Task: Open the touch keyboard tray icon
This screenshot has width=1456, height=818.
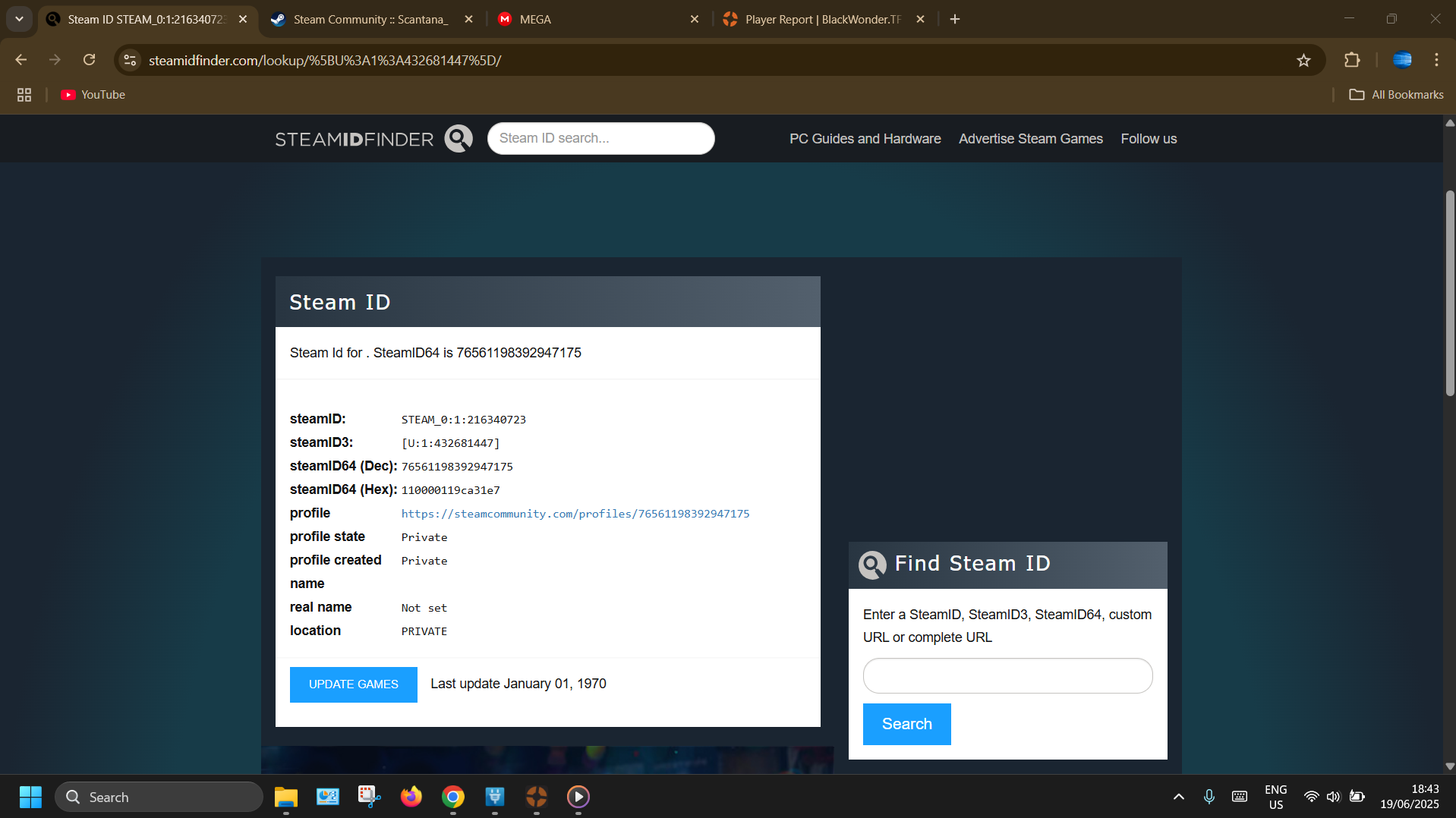Action: 1239,797
